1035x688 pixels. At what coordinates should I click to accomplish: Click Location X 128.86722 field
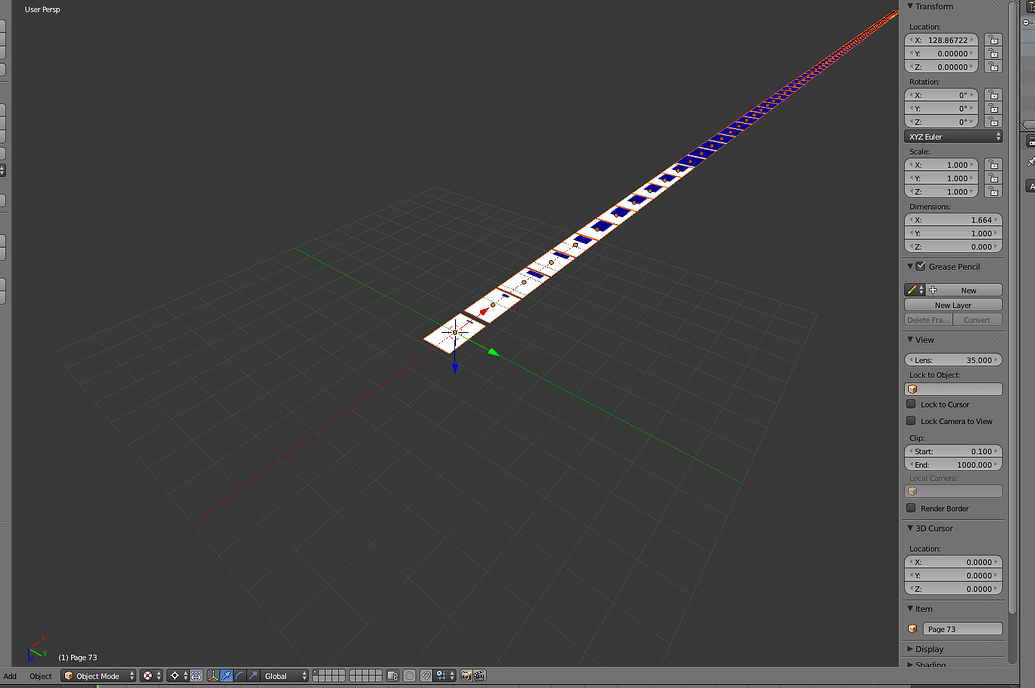coord(941,40)
